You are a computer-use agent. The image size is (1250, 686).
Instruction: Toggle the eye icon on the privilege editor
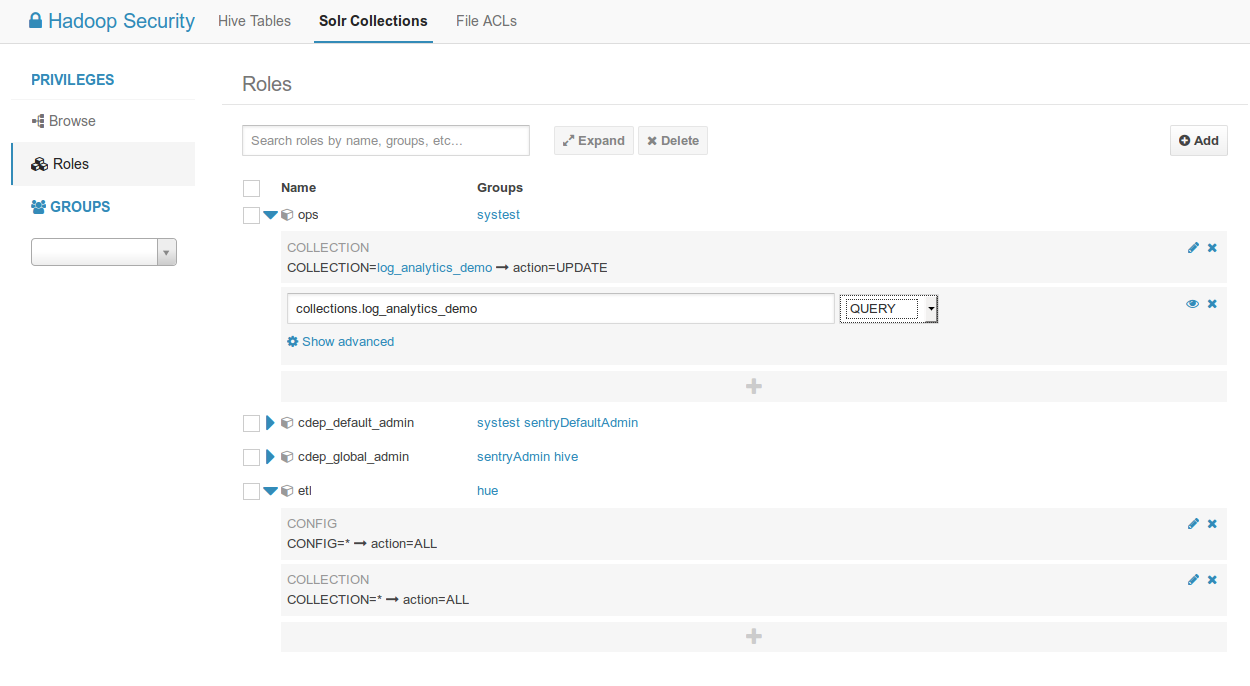tap(1192, 304)
